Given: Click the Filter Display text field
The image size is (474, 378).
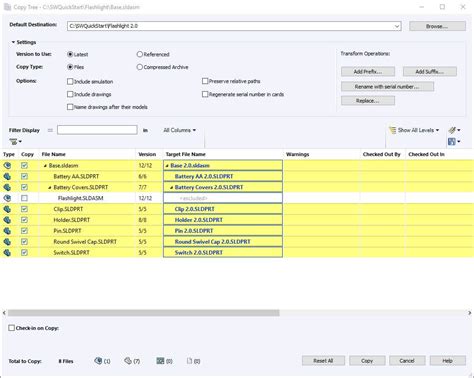Looking at the screenshot, I should pyautogui.click(x=97, y=130).
